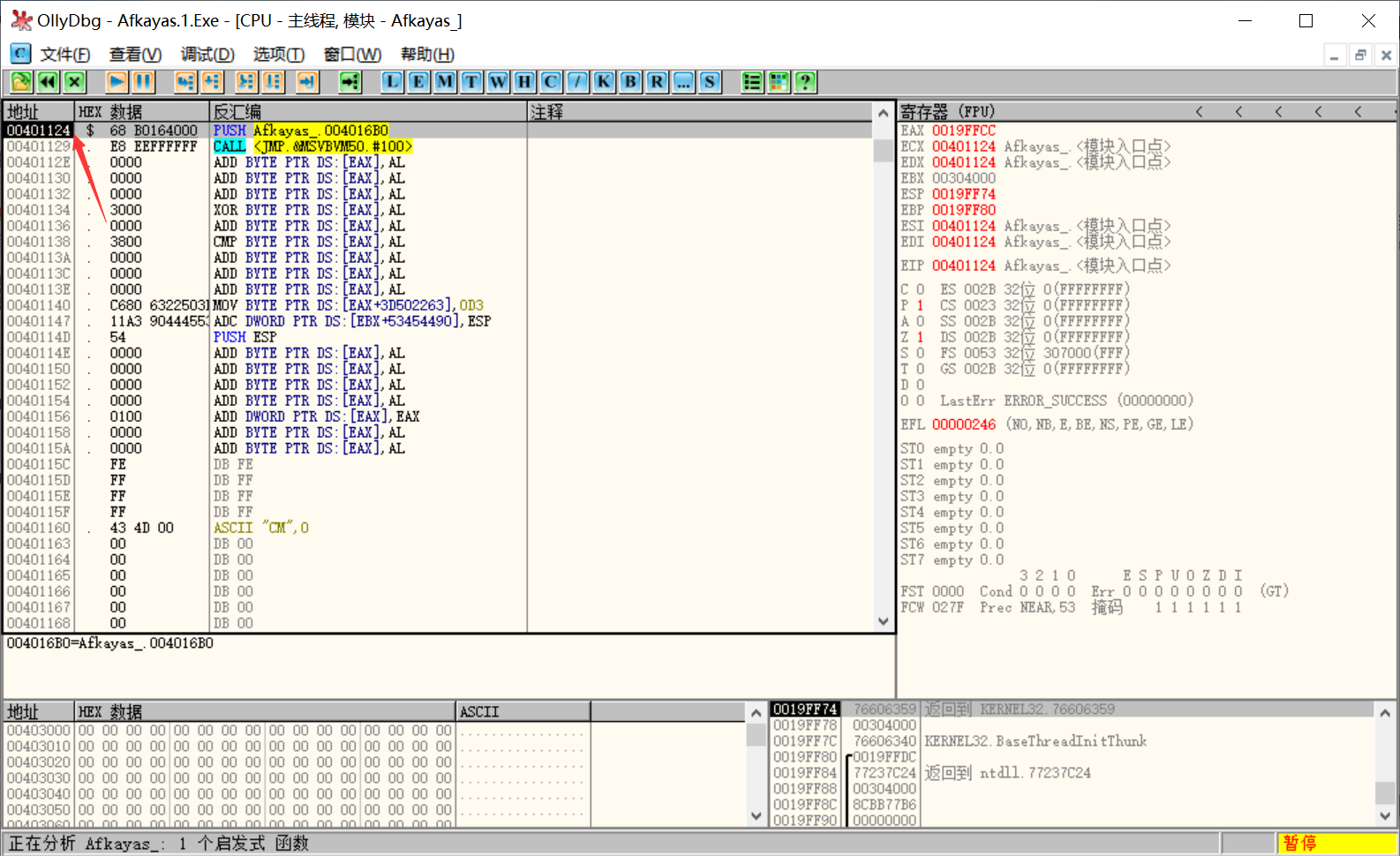Click dump pane scrollbar down arrow
Image resolution: width=1400 pixels, height=856 pixels.
(756, 816)
